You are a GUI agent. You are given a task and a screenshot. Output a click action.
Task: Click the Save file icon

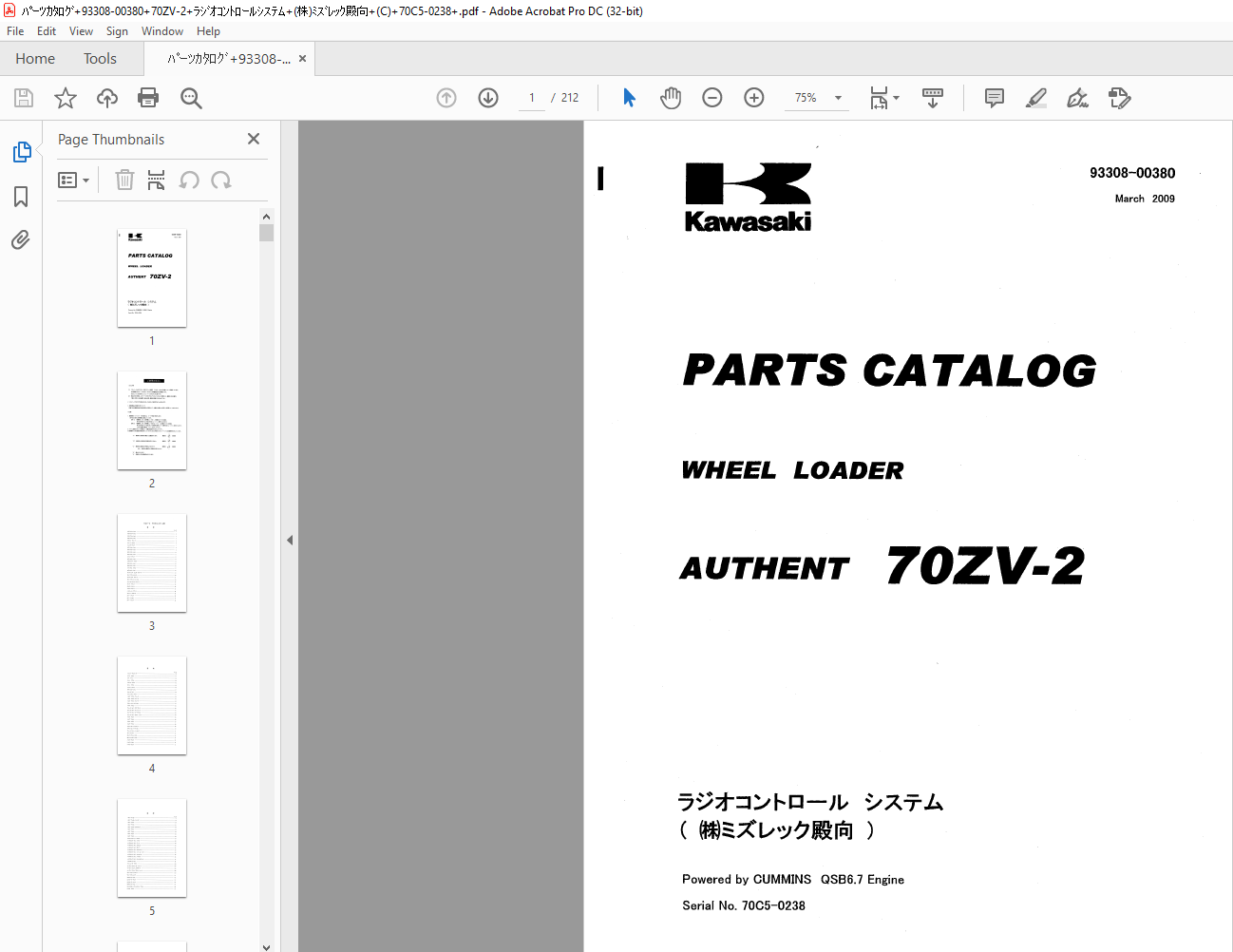24,98
